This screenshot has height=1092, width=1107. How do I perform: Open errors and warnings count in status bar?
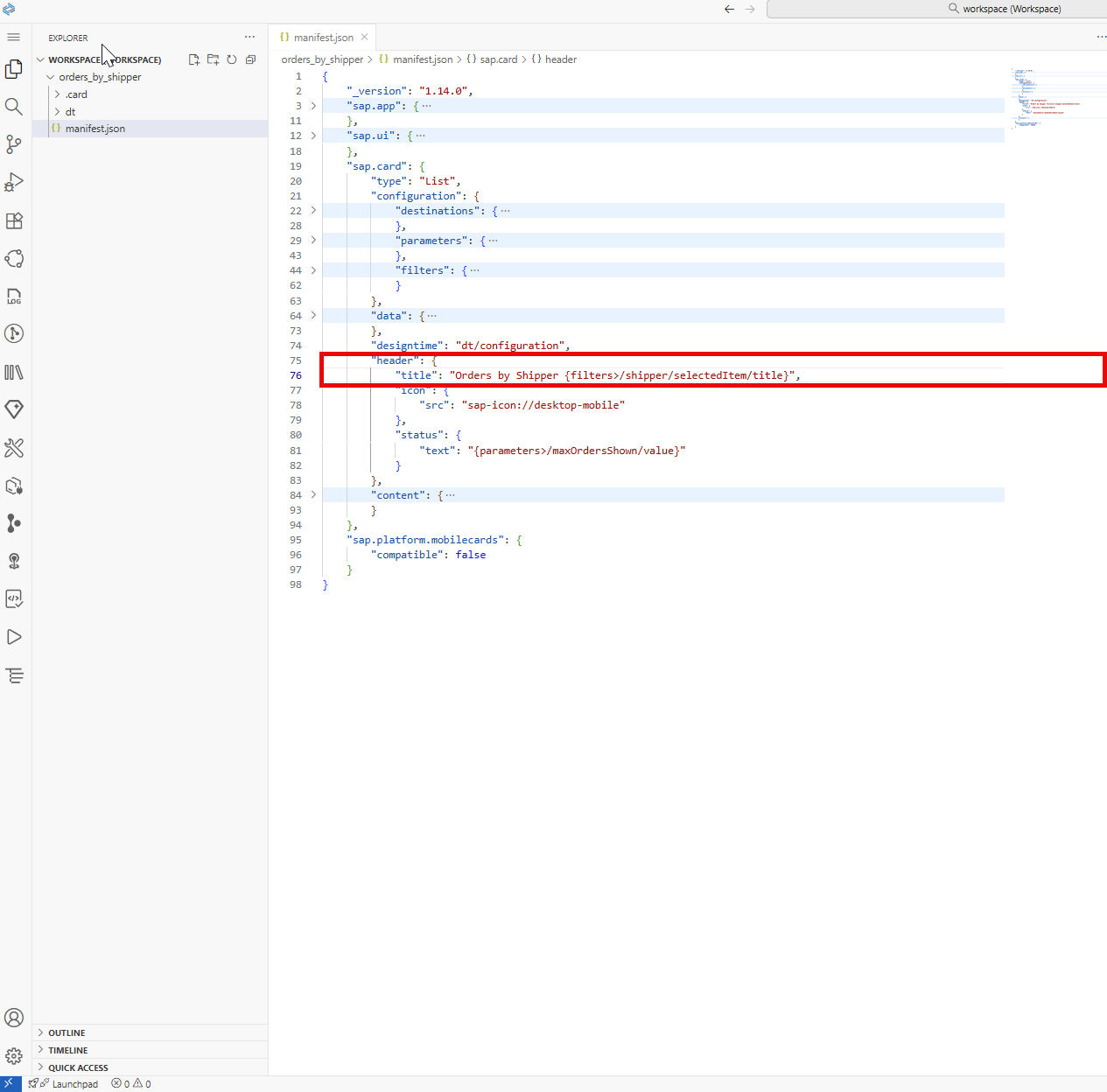coord(131,1084)
